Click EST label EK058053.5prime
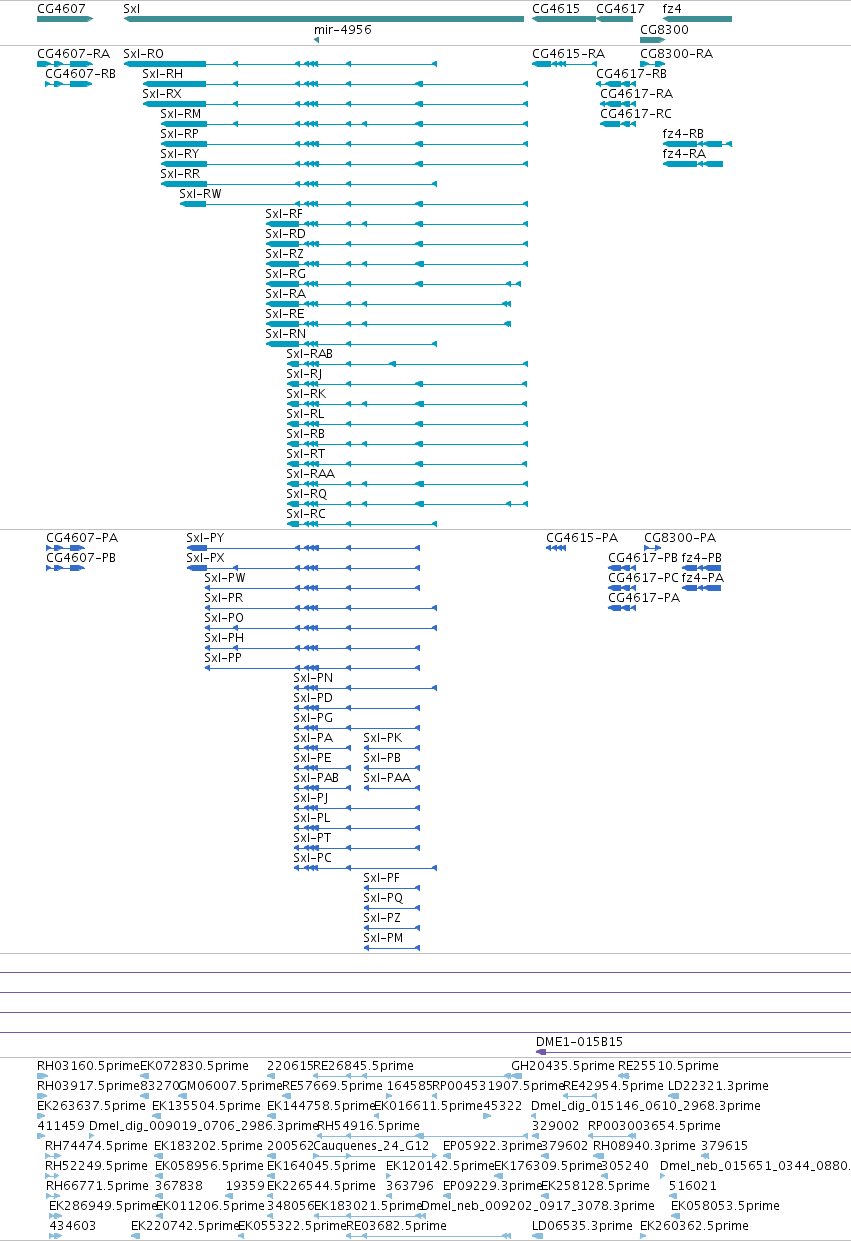851x1241 pixels. [725, 1206]
